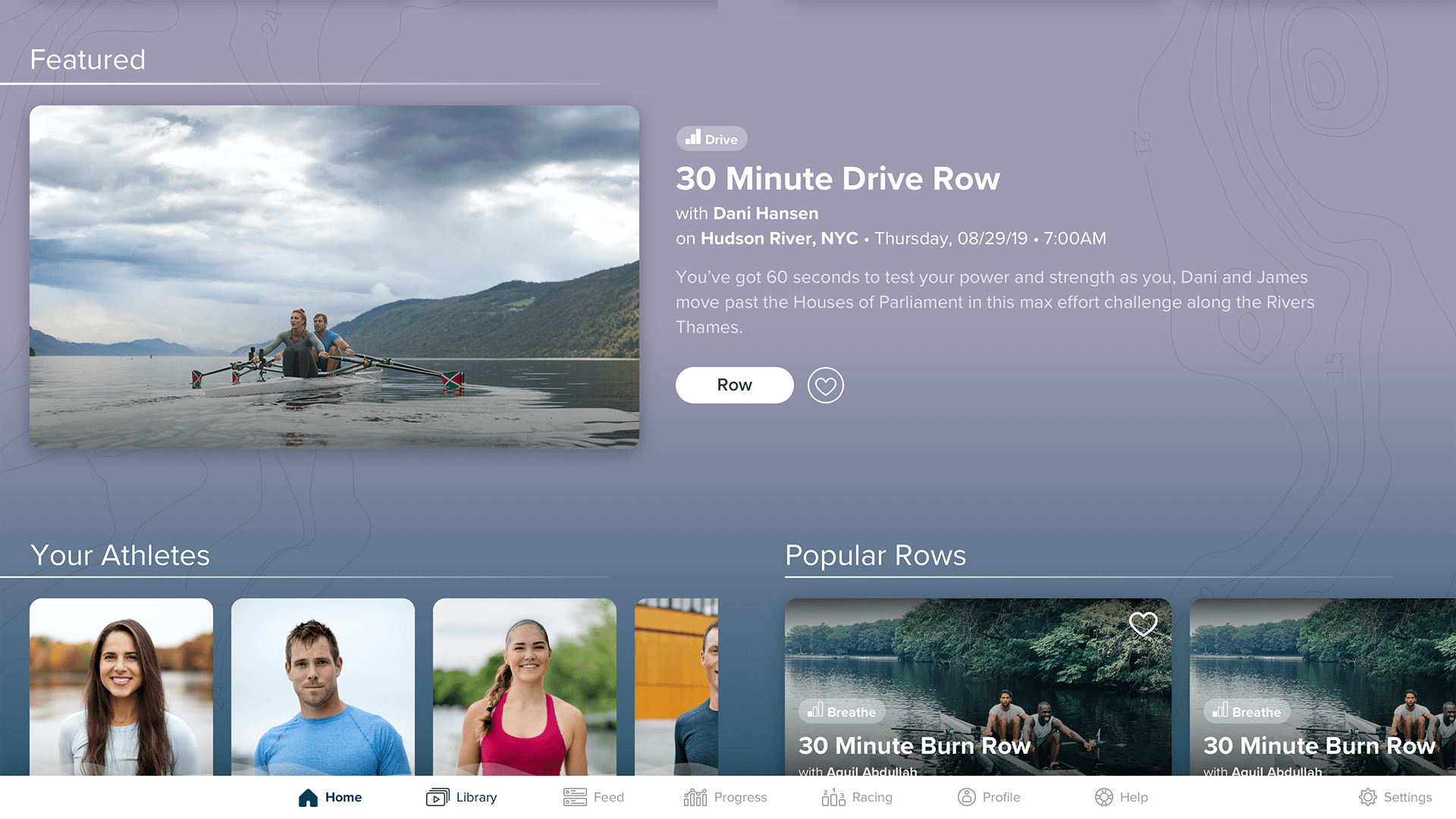Click Aquil Abdullah on first Burn Row card
This screenshot has width=1456, height=819.
pyautogui.click(x=872, y=770)
